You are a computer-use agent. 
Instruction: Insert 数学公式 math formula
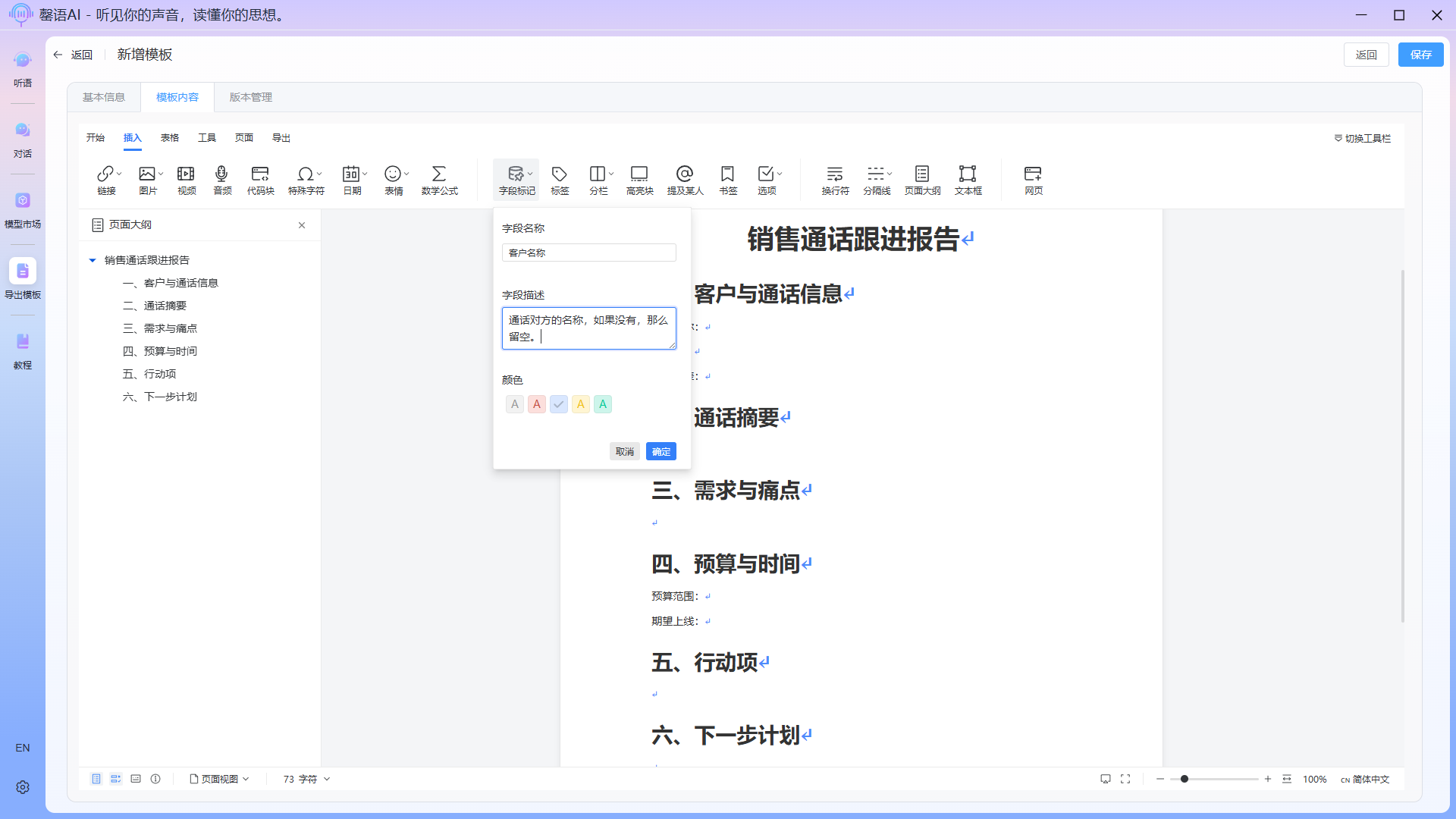pos(439,180)
